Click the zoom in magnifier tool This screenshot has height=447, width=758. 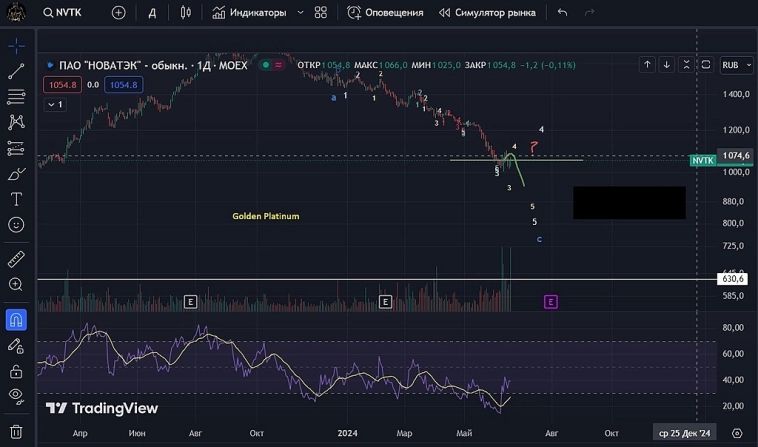16,285
